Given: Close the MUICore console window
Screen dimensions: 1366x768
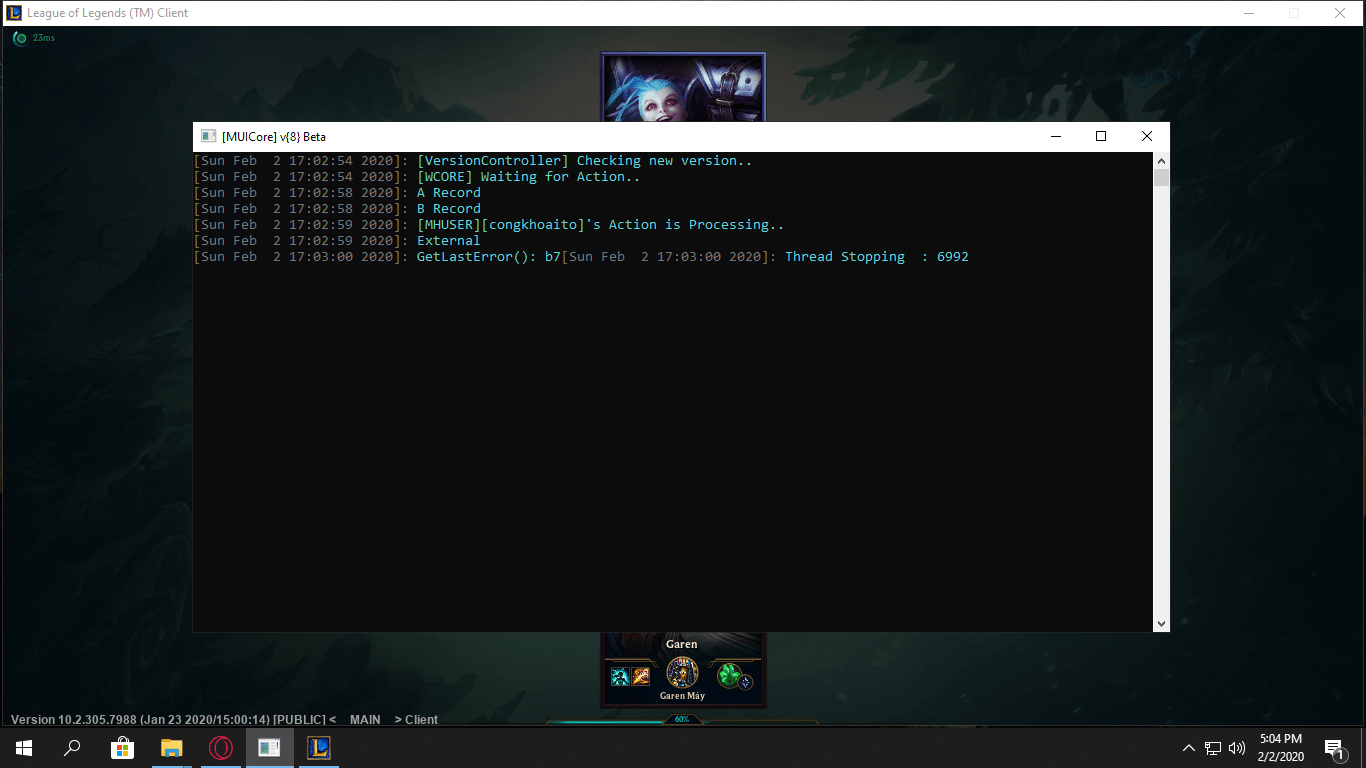Looking at the screenshot, I should [1147, 136].
